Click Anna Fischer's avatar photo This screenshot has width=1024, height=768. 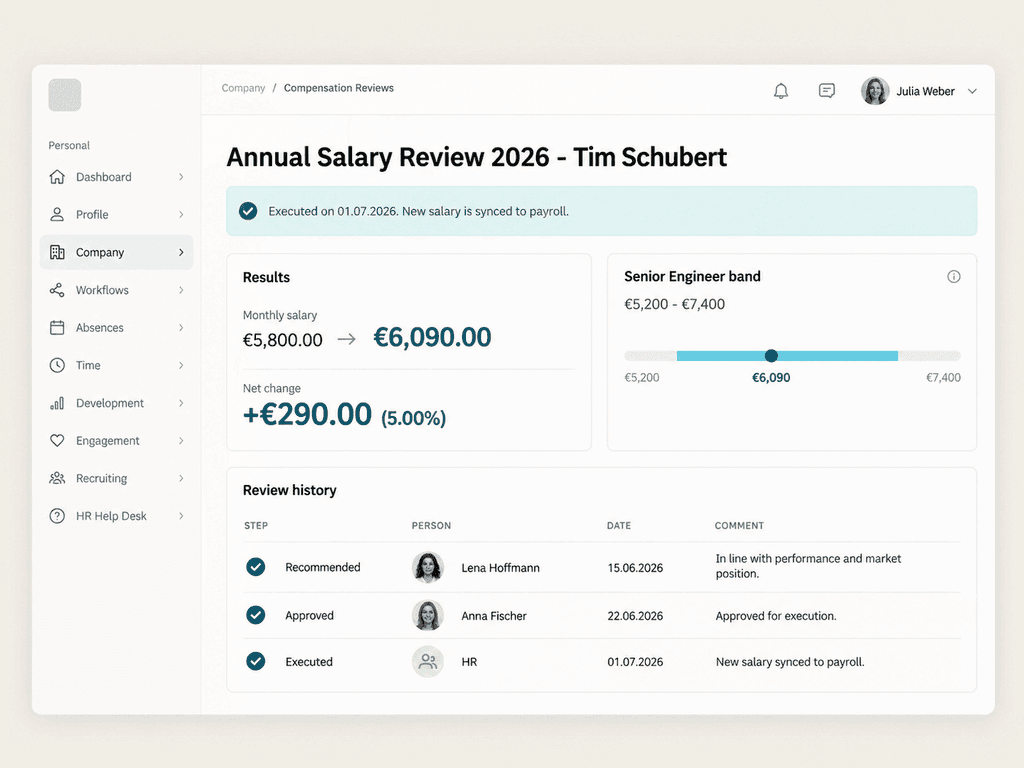[428, 615]
